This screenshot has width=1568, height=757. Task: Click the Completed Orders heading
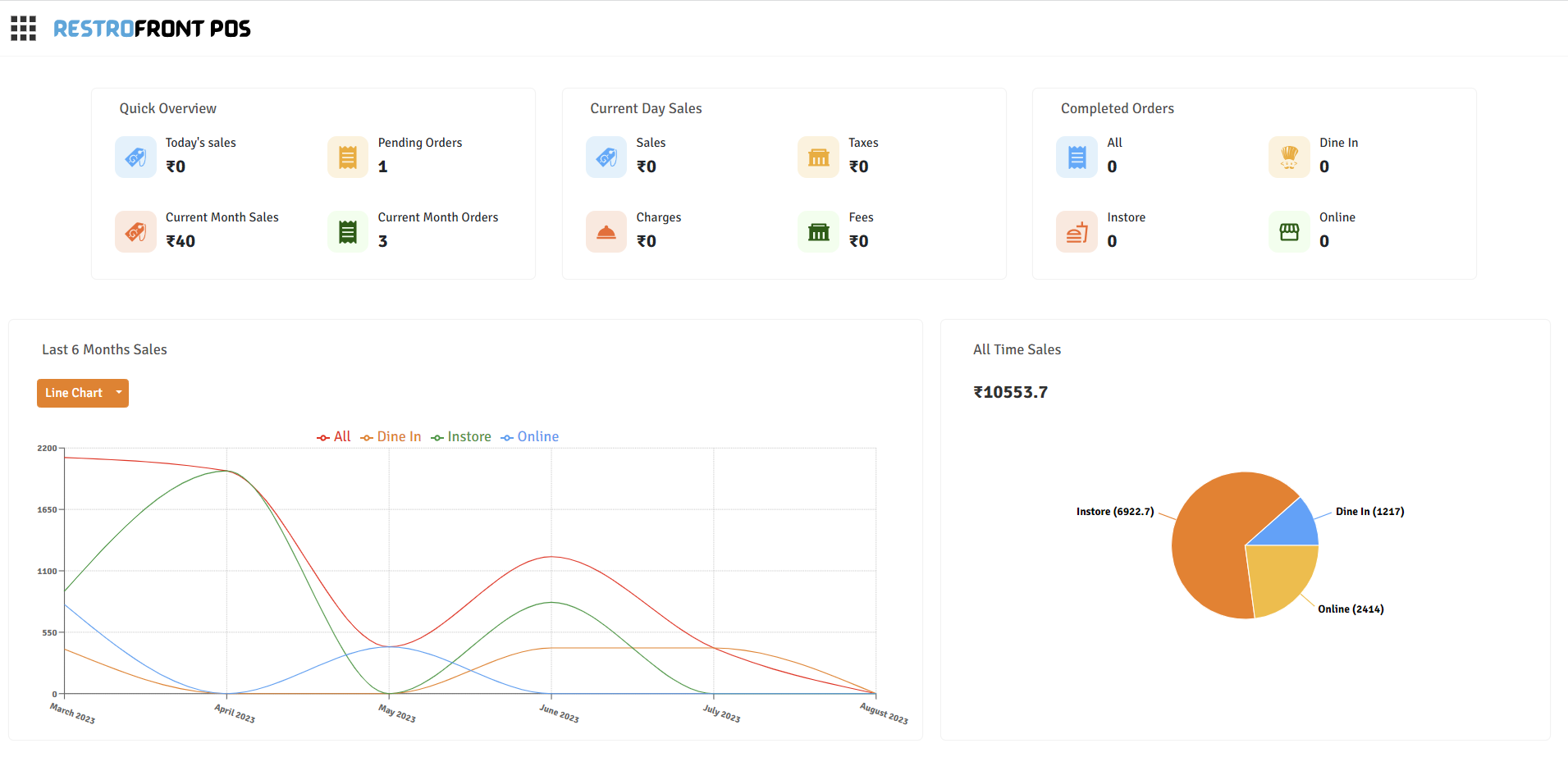(1117, 108)
